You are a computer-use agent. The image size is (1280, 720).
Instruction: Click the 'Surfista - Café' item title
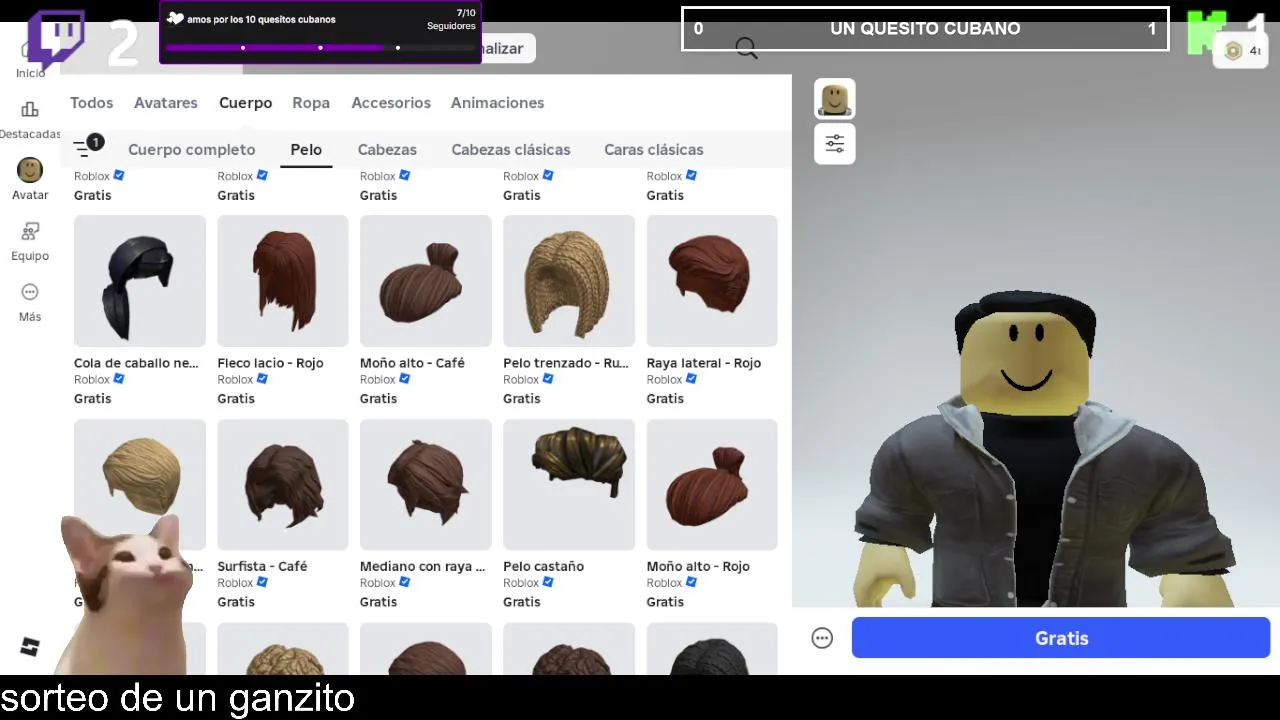[x=262, y=566]
